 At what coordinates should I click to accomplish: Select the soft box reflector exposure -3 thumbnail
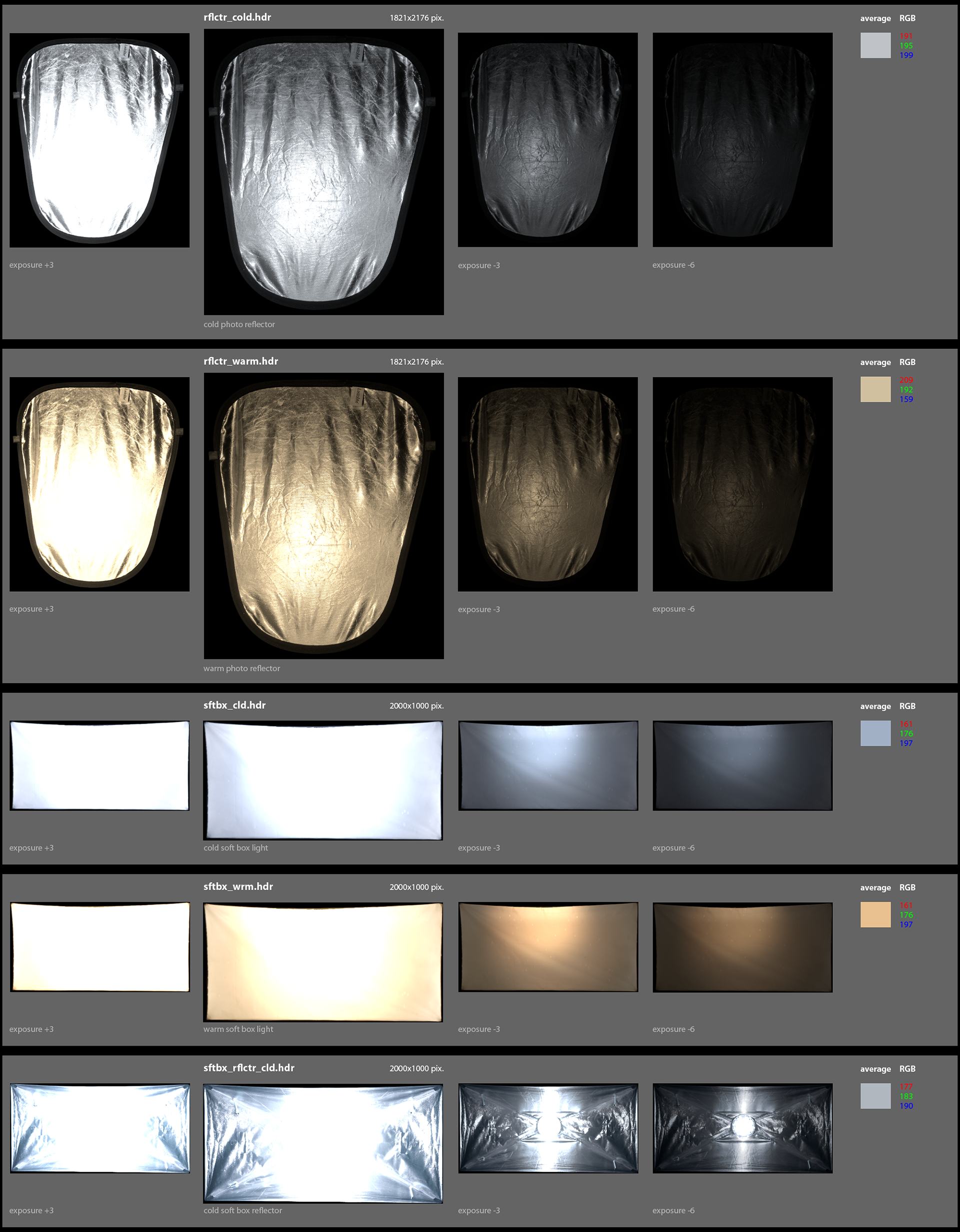click(547, 1128)
